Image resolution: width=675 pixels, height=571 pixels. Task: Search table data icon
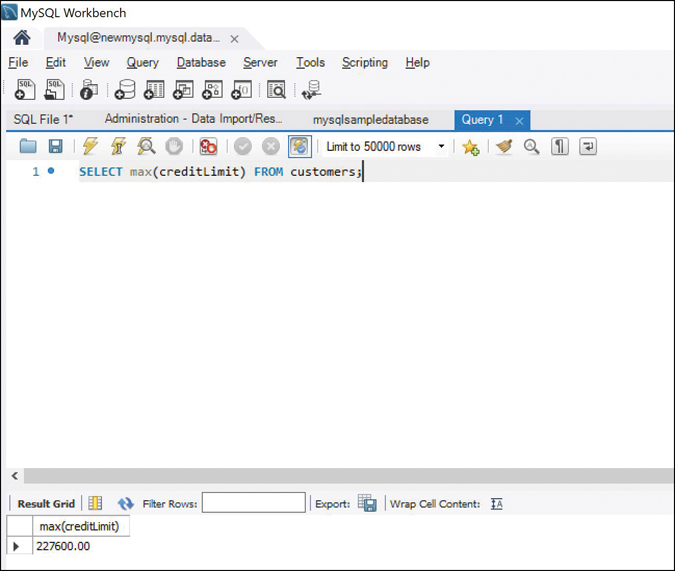[276, 90]
